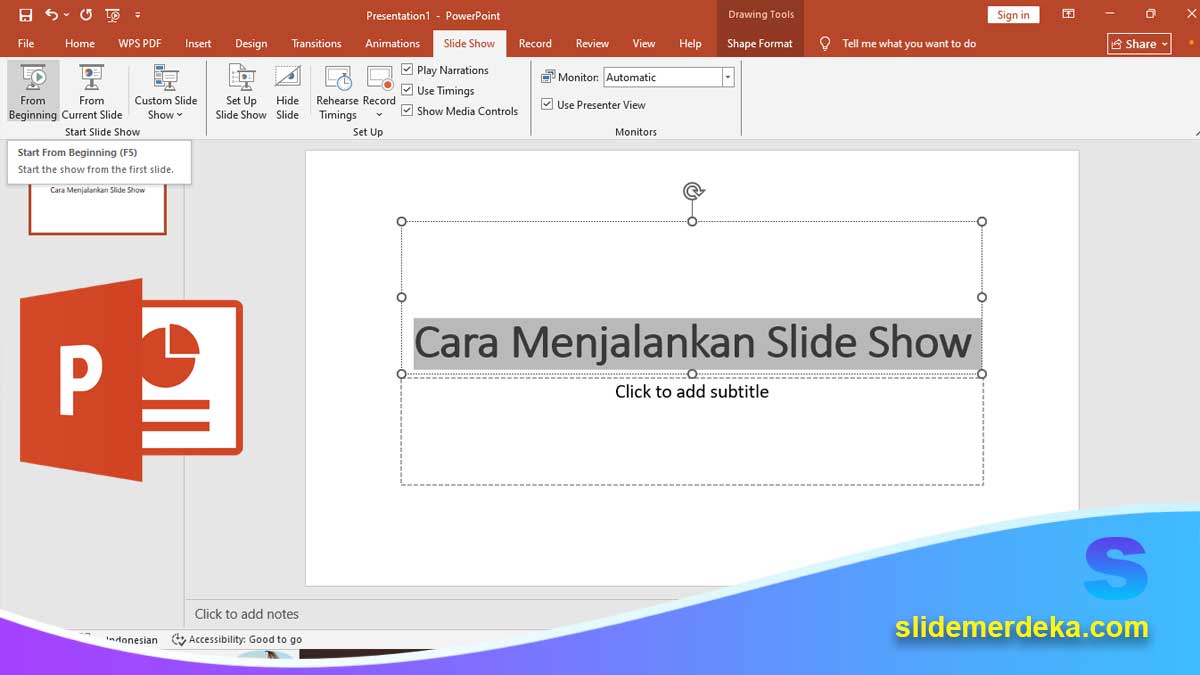This screenshot has width=1200, height=675.
Task: Go to the Design tab
Action: tap(251, 43)
